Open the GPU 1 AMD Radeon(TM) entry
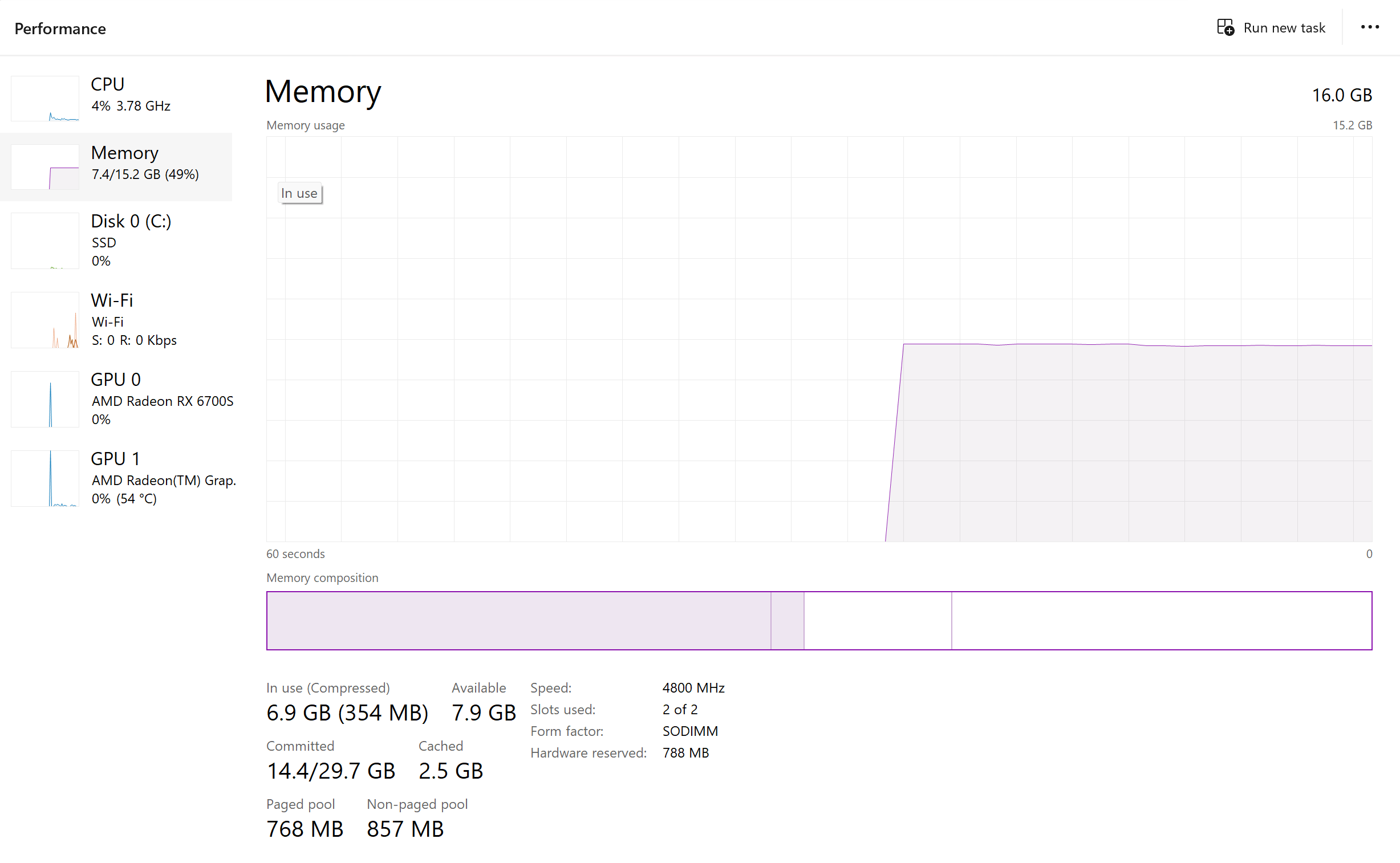This screenshot has width=1400, height=863. 116,479
